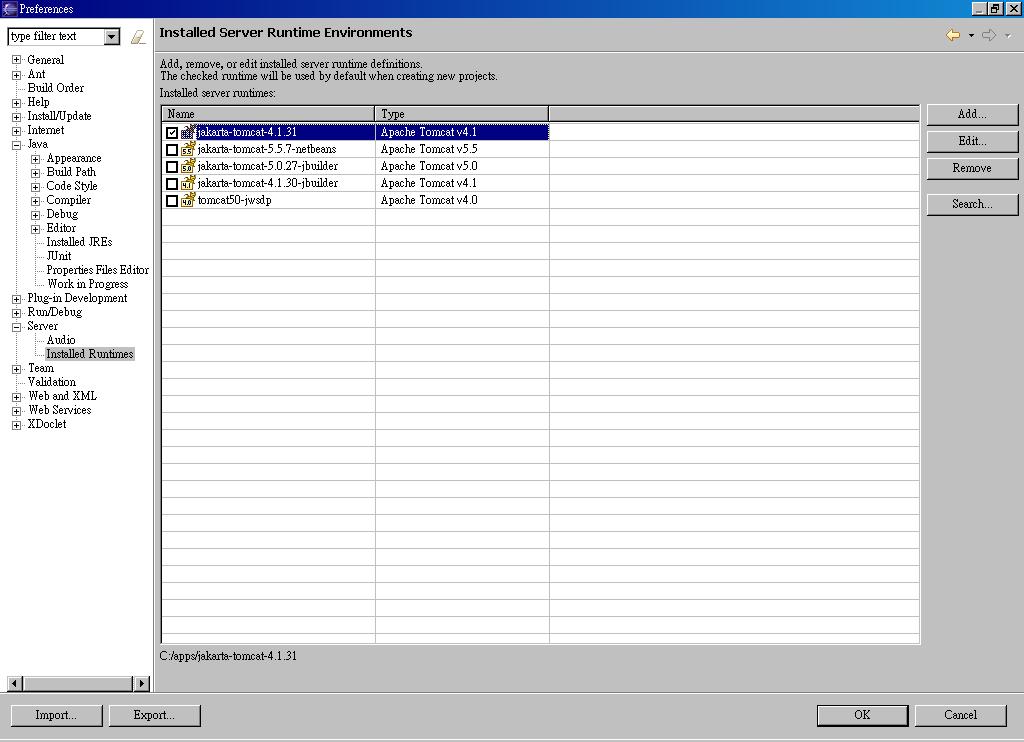Expand the Editor node under Java
1024x742 pixels.
pos(35,229)
